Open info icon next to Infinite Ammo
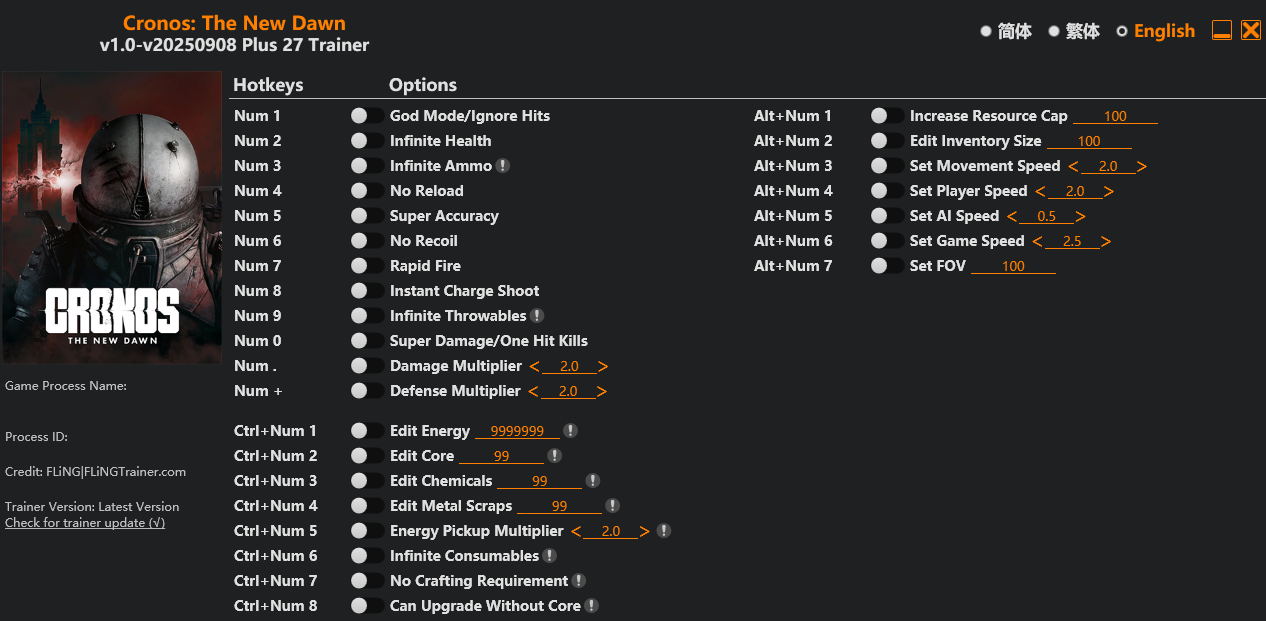This screenshot has width=1266, height=621. (x=503, y=166)
